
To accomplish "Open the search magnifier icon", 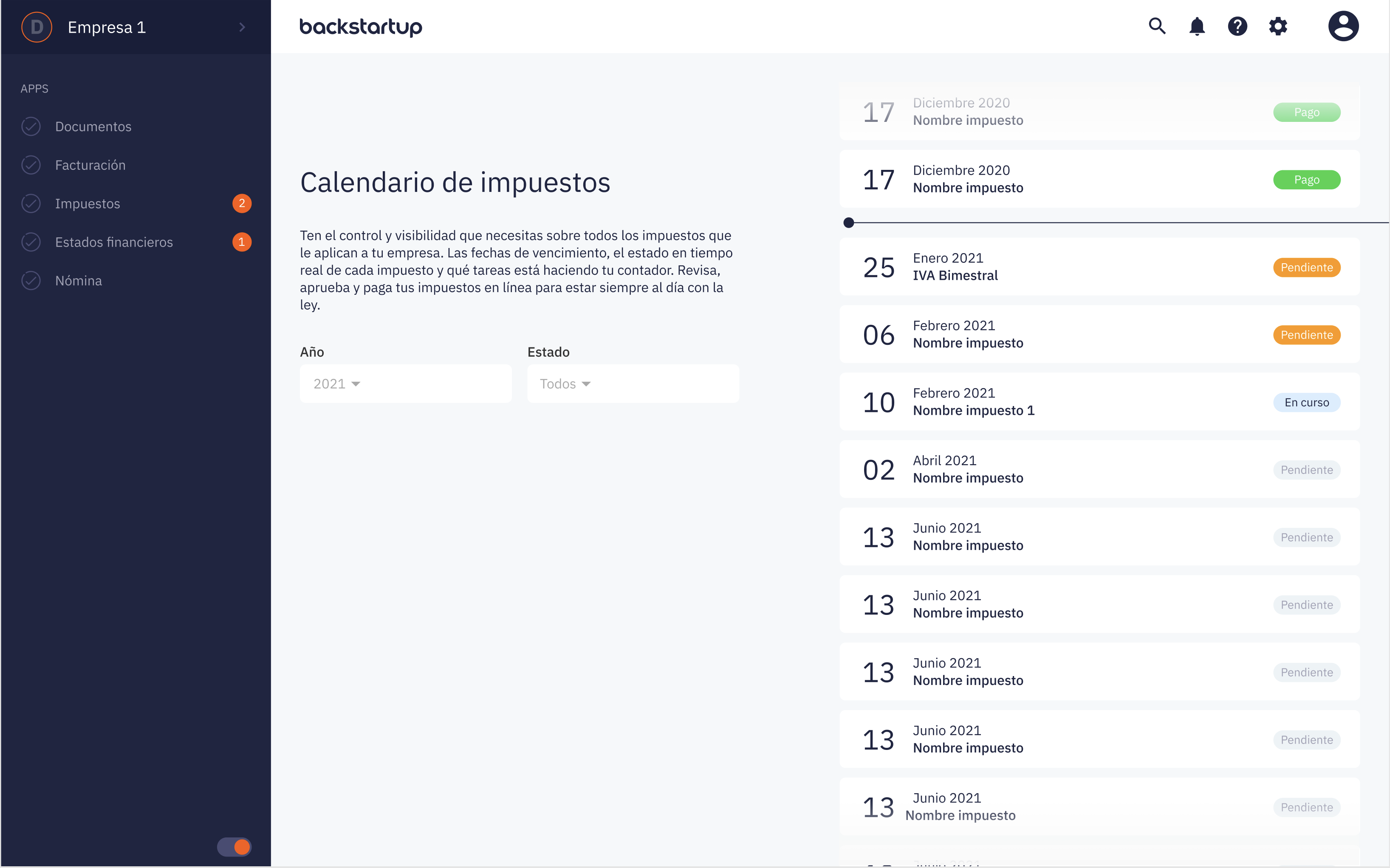I will (1156, 26).
